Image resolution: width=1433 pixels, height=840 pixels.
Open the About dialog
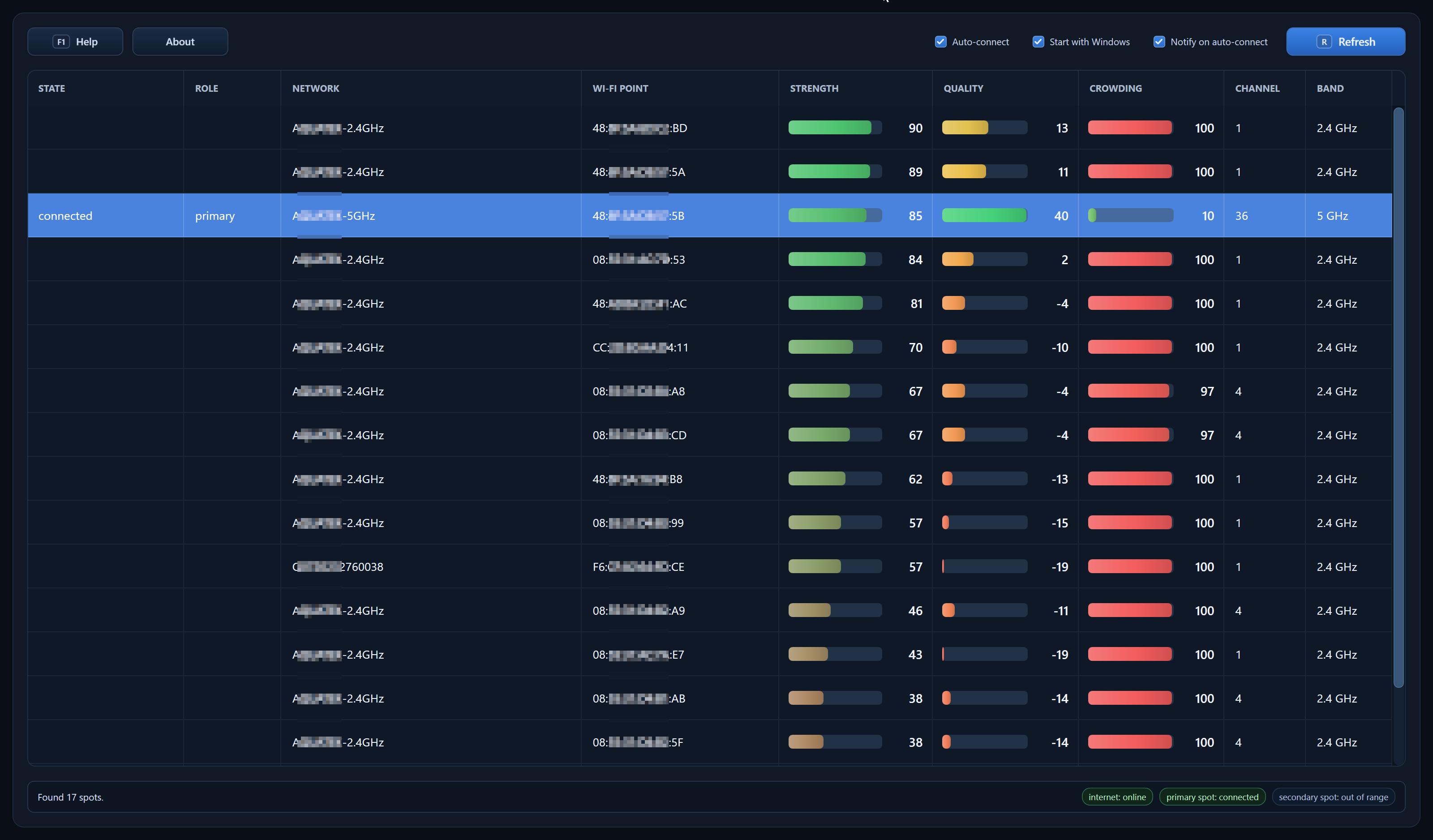tap(180, 42)
